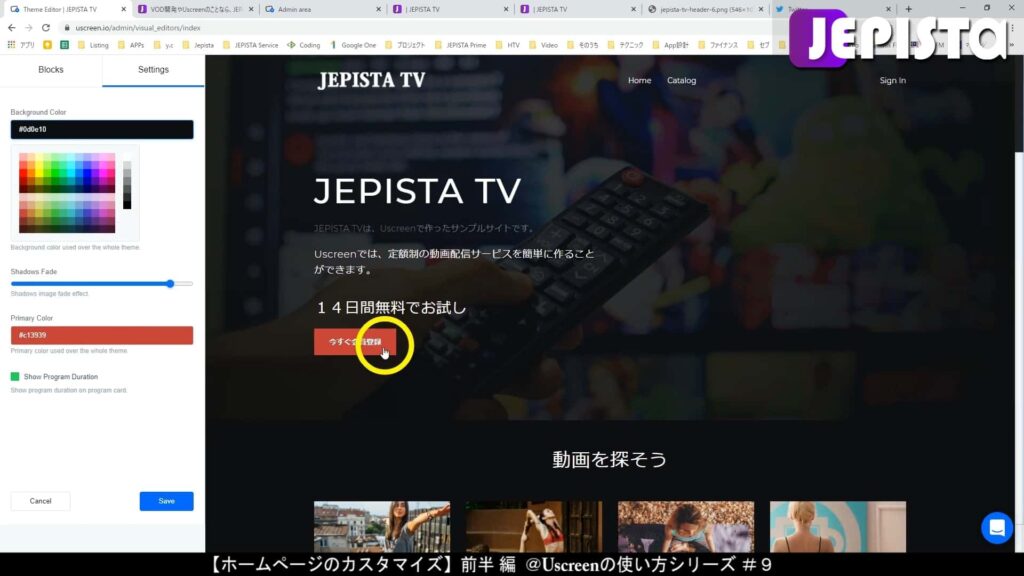Viewport: 1024px width, 576px height.
Task: Click the browser address bar URL
Action: click(138, 28)
